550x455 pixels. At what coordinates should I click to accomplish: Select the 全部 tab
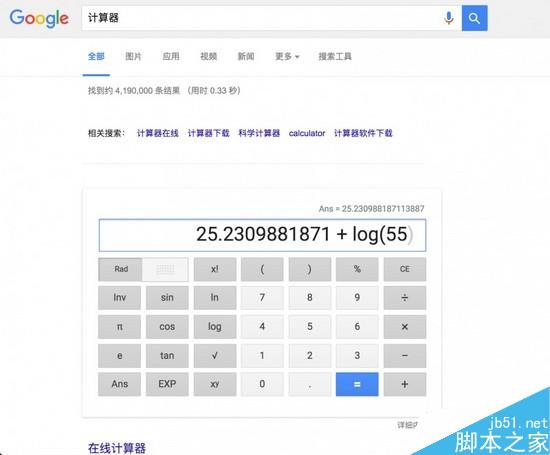pos(96,56)
